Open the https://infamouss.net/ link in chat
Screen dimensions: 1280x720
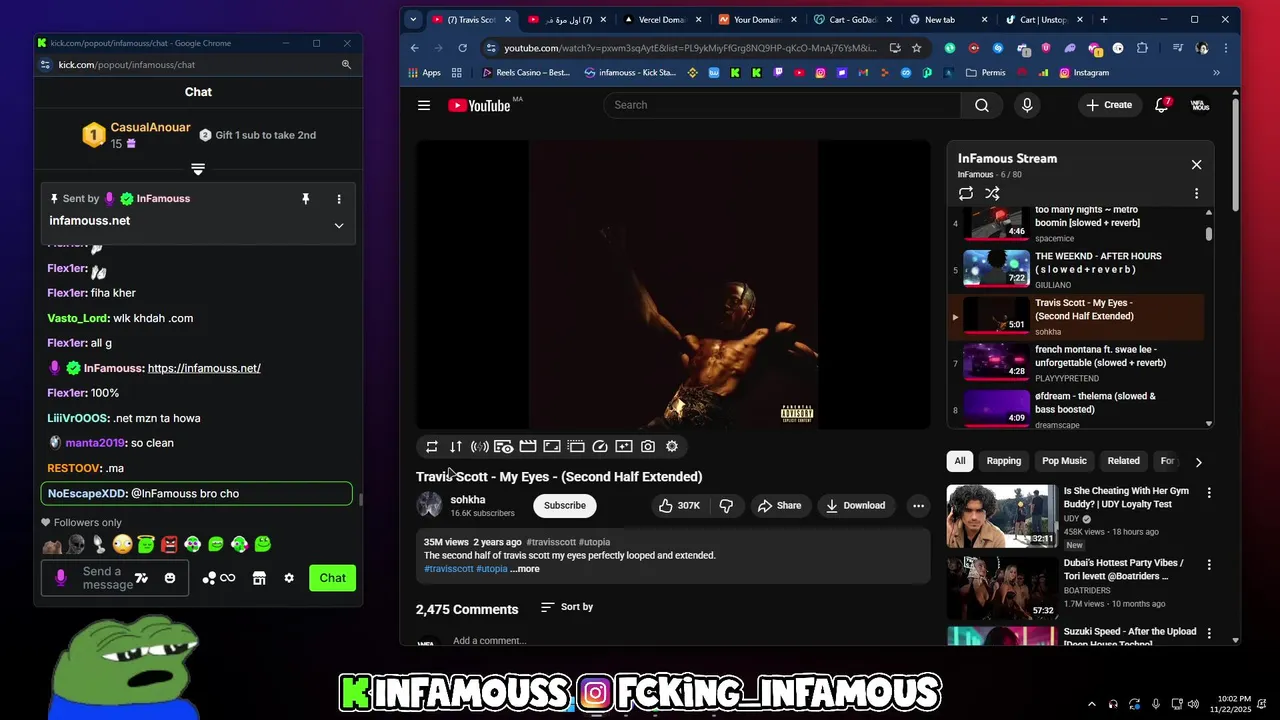(x=204, y=368)
